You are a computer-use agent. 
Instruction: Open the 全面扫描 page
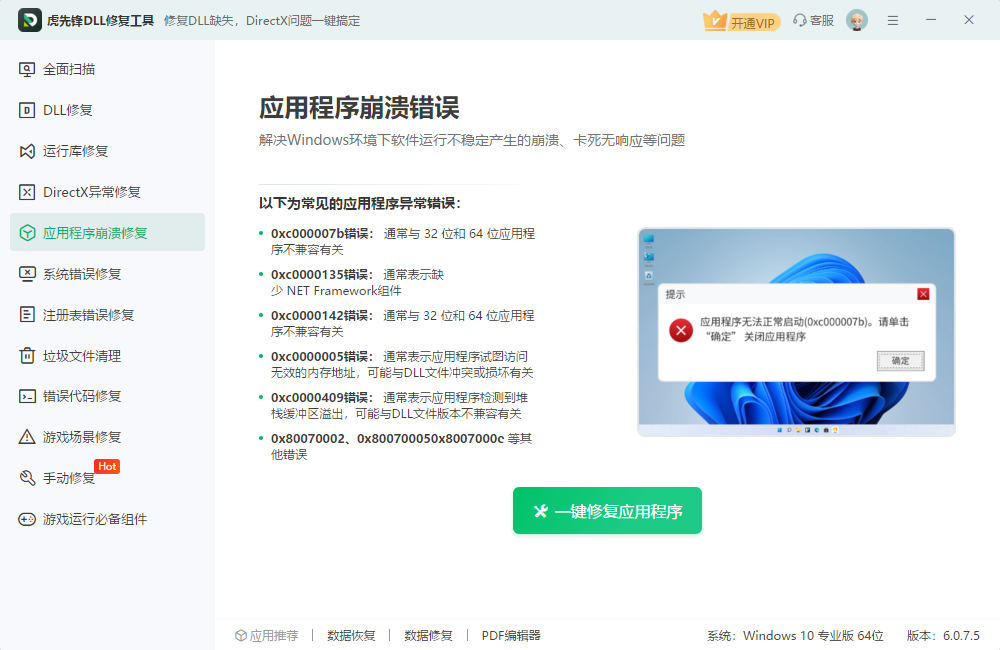pos(107,70)
